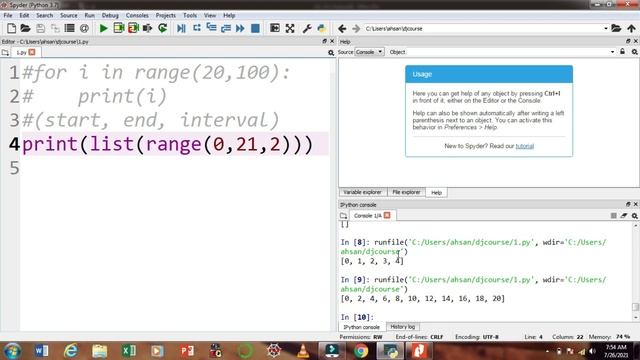Stop debugging blue square icon
This screenshot has height=360, width=640.
click(255, 28)
